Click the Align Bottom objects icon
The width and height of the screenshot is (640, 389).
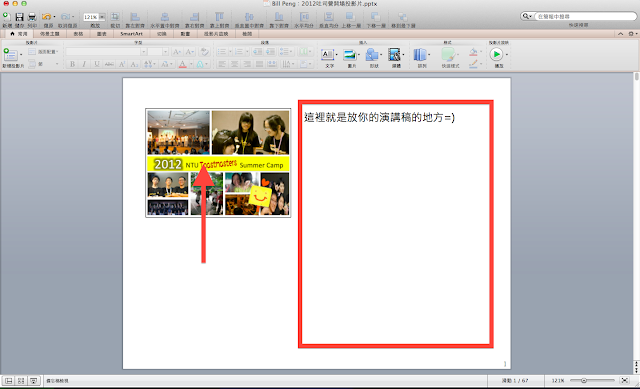coord(279,16)
